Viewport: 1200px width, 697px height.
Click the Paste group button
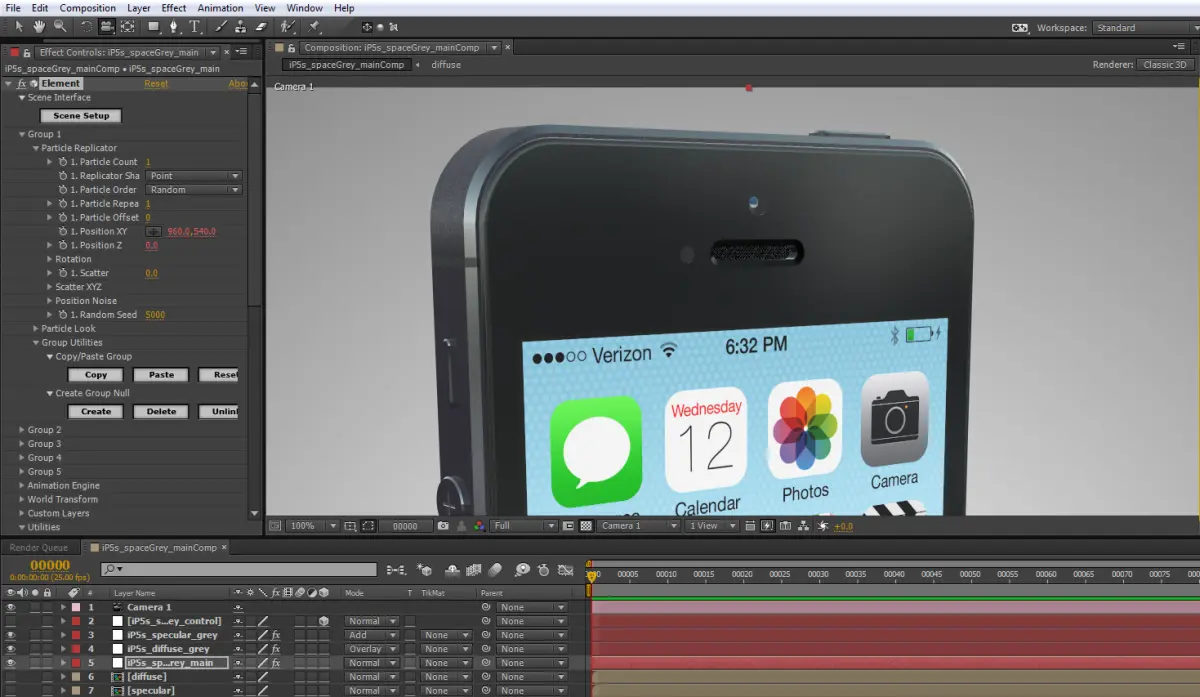coord(161,375)
